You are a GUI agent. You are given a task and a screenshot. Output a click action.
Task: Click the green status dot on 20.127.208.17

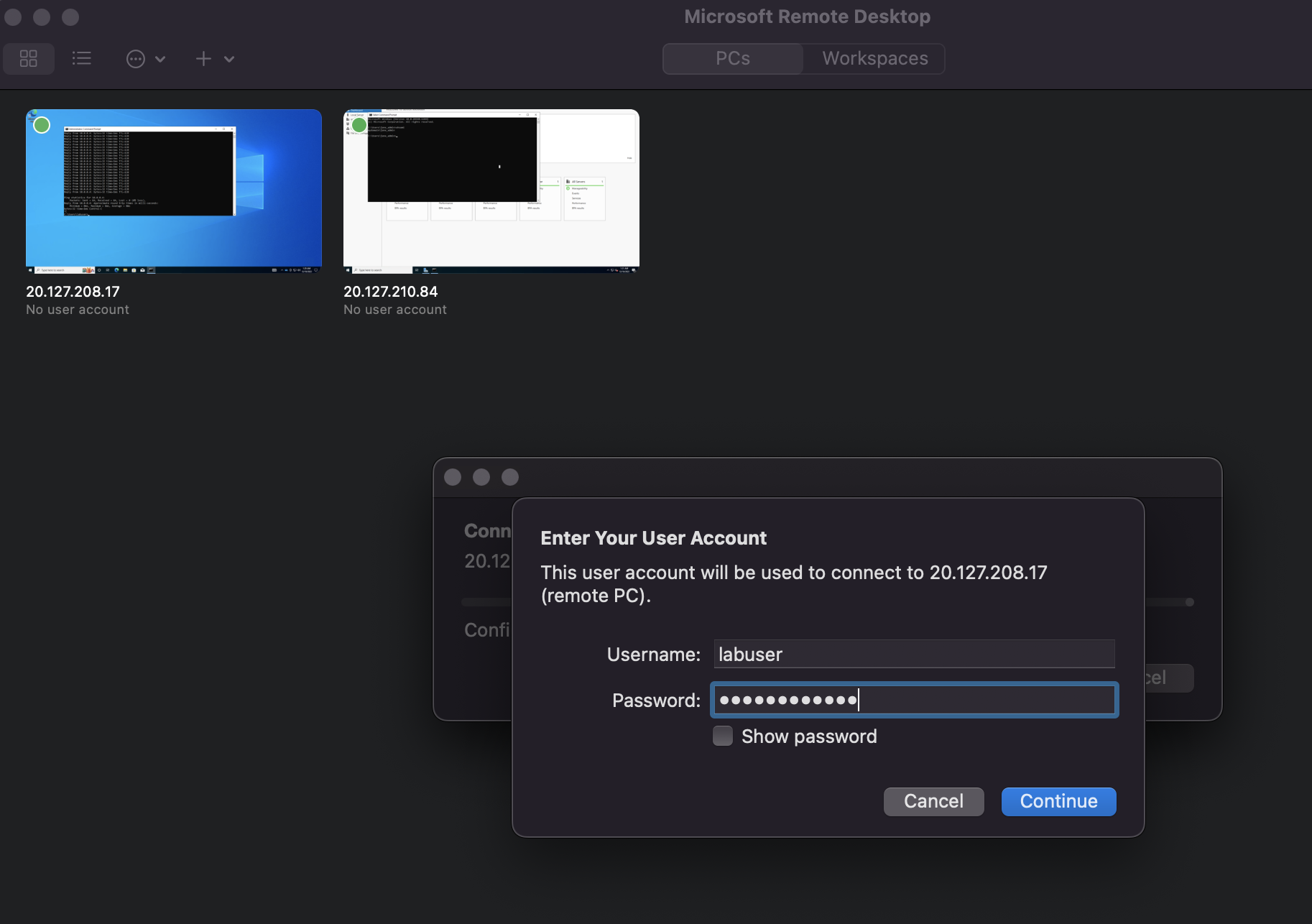tap(42, 125)
